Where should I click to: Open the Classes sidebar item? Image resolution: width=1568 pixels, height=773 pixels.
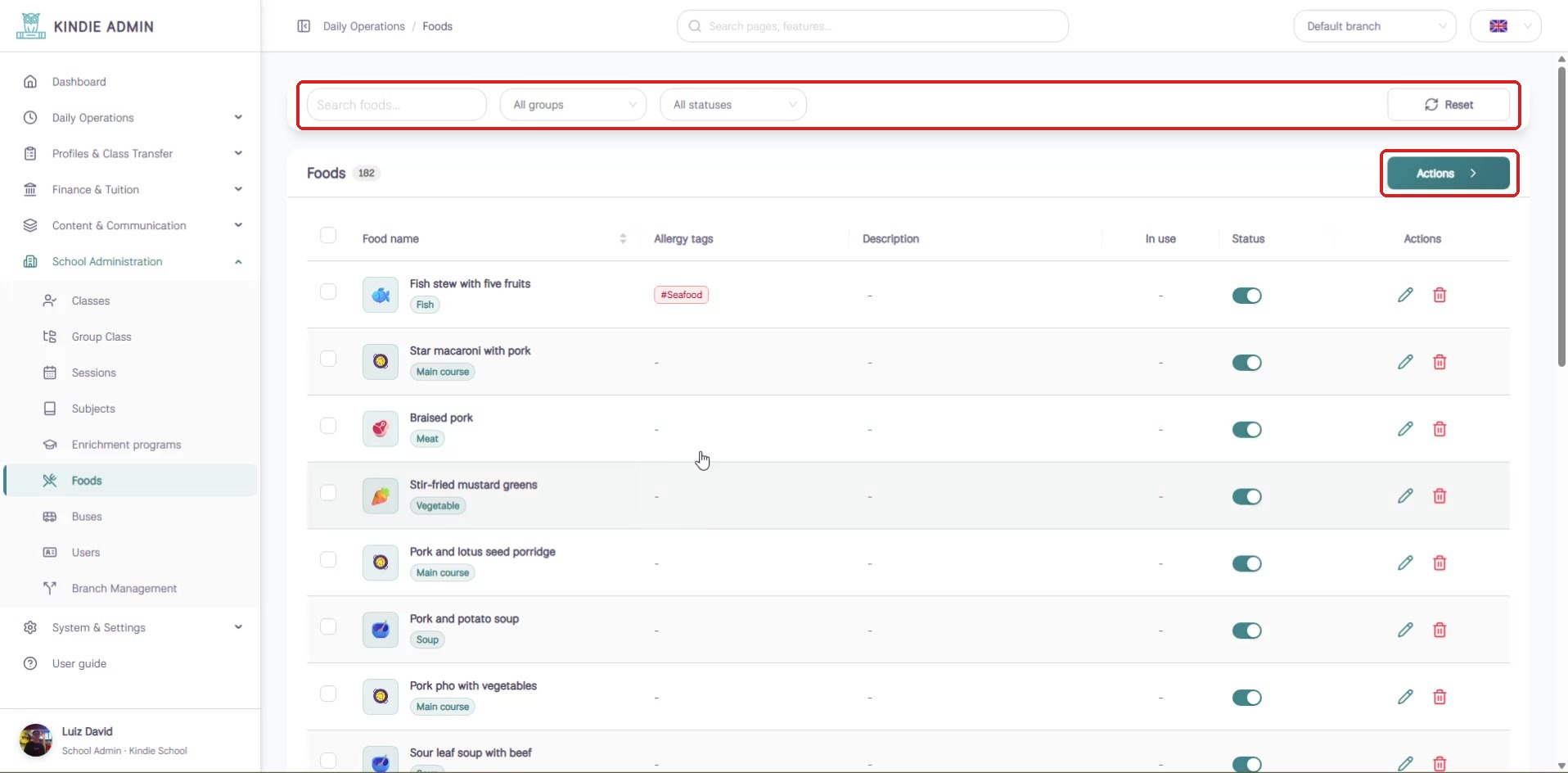[x=131, y=301]
